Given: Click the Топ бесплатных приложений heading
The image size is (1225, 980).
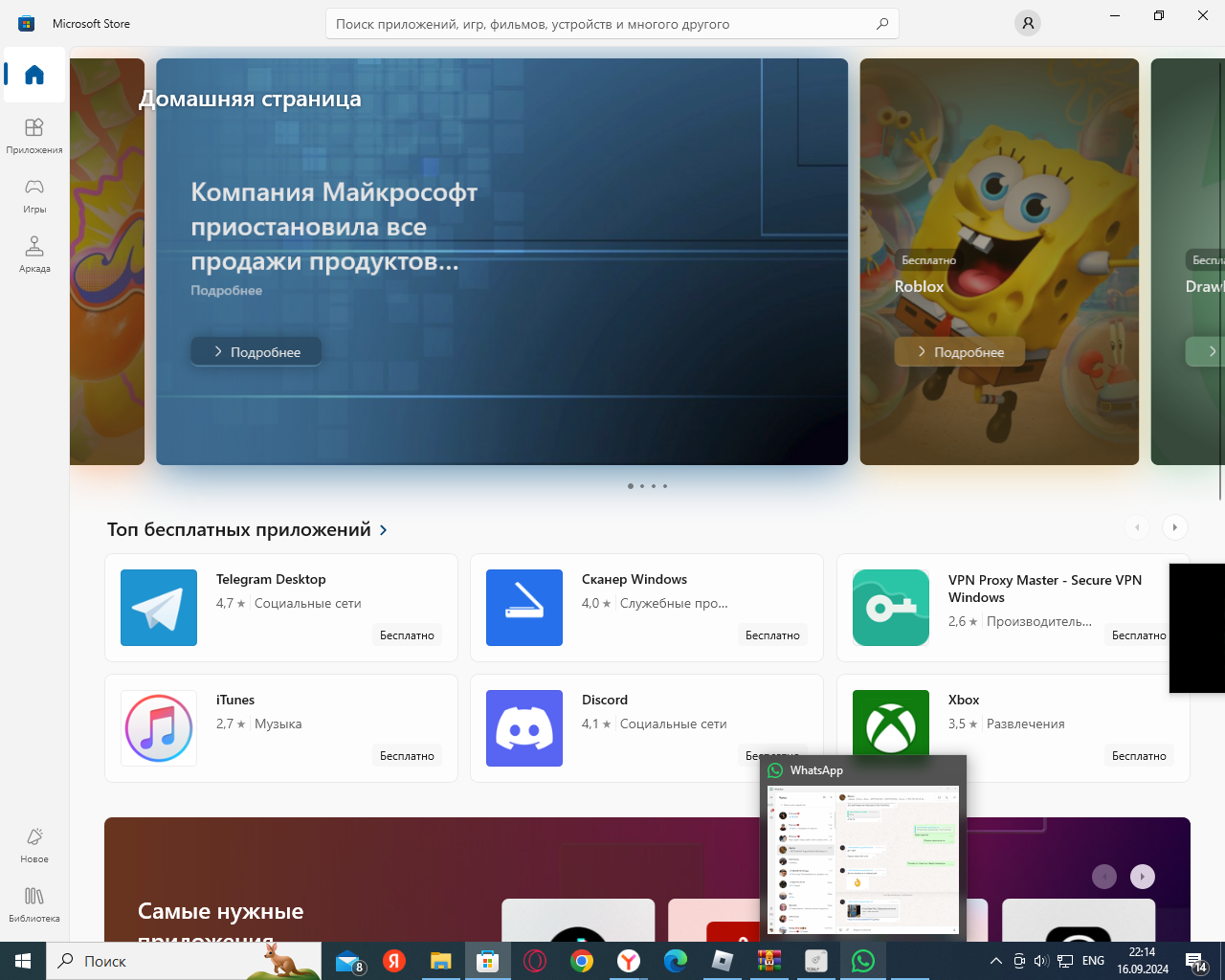Looking at the screenshot, I should (238, 530).
